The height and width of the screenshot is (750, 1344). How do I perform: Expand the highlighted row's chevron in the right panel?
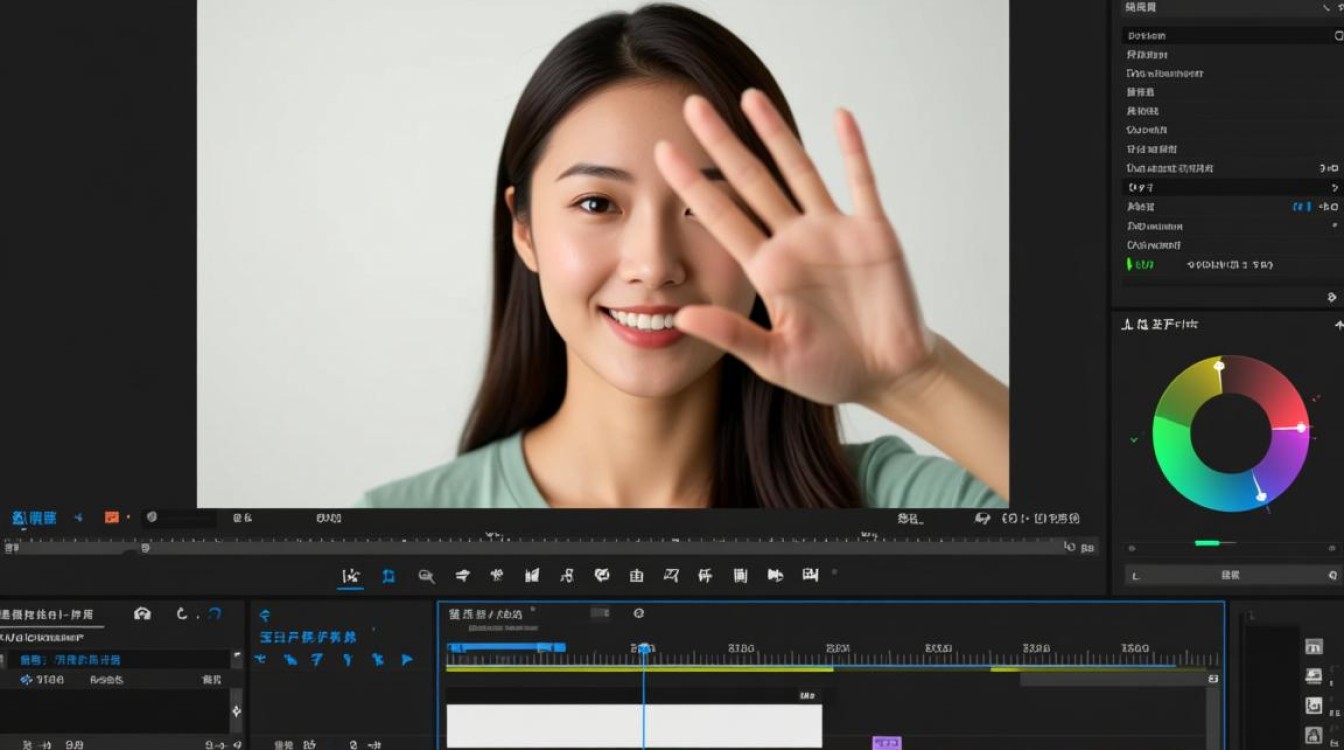click(x=1334, y=188)
